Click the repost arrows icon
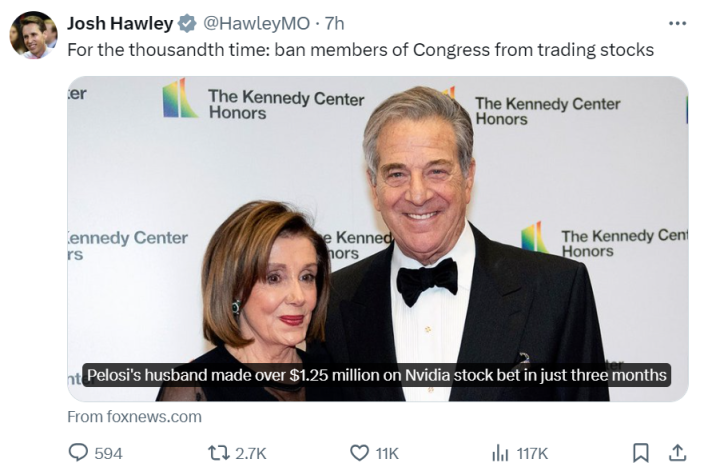Viewport: 704px width, 471px height. point(219,453)
